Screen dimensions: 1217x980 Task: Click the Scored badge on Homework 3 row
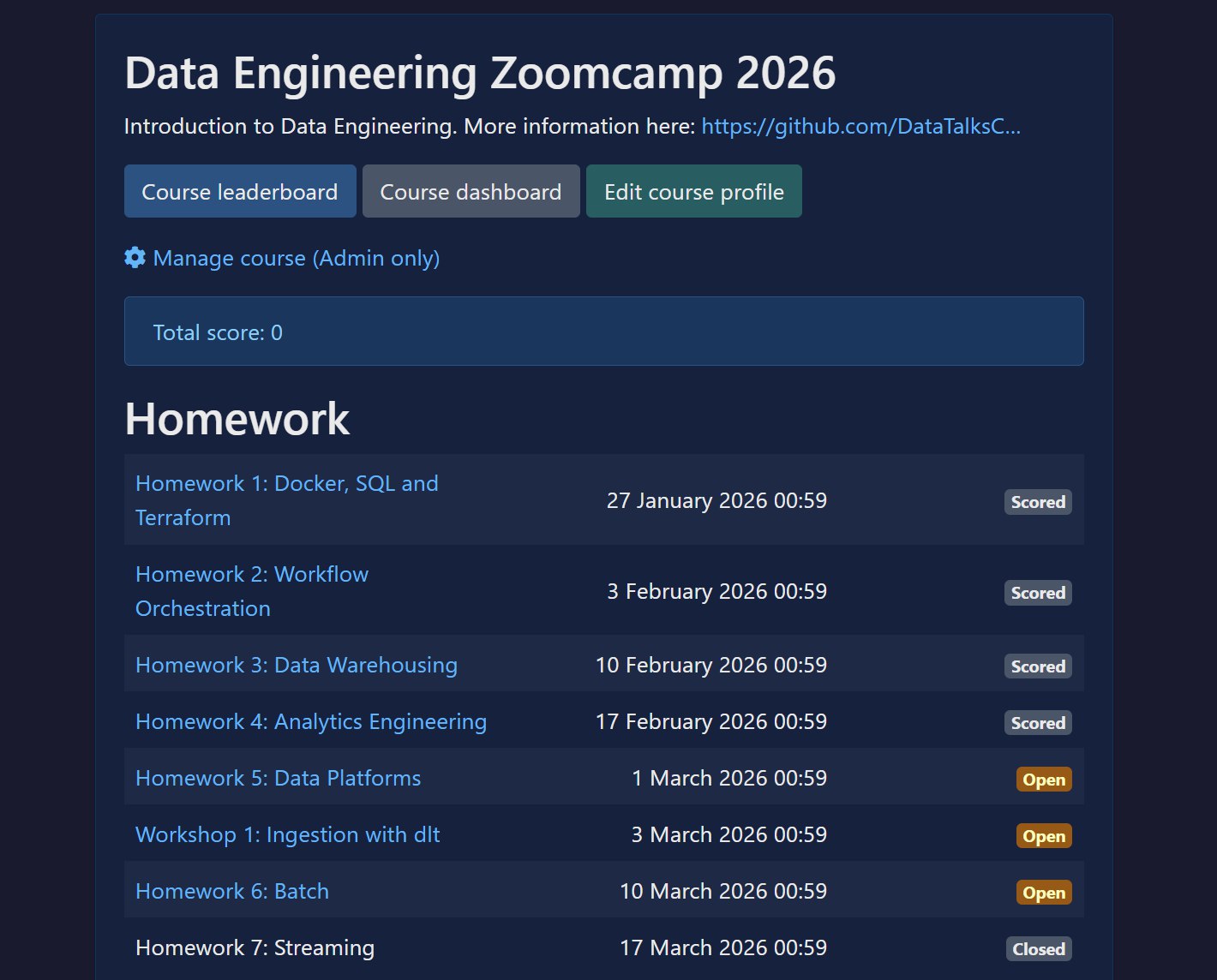[x=1038, y=666]
